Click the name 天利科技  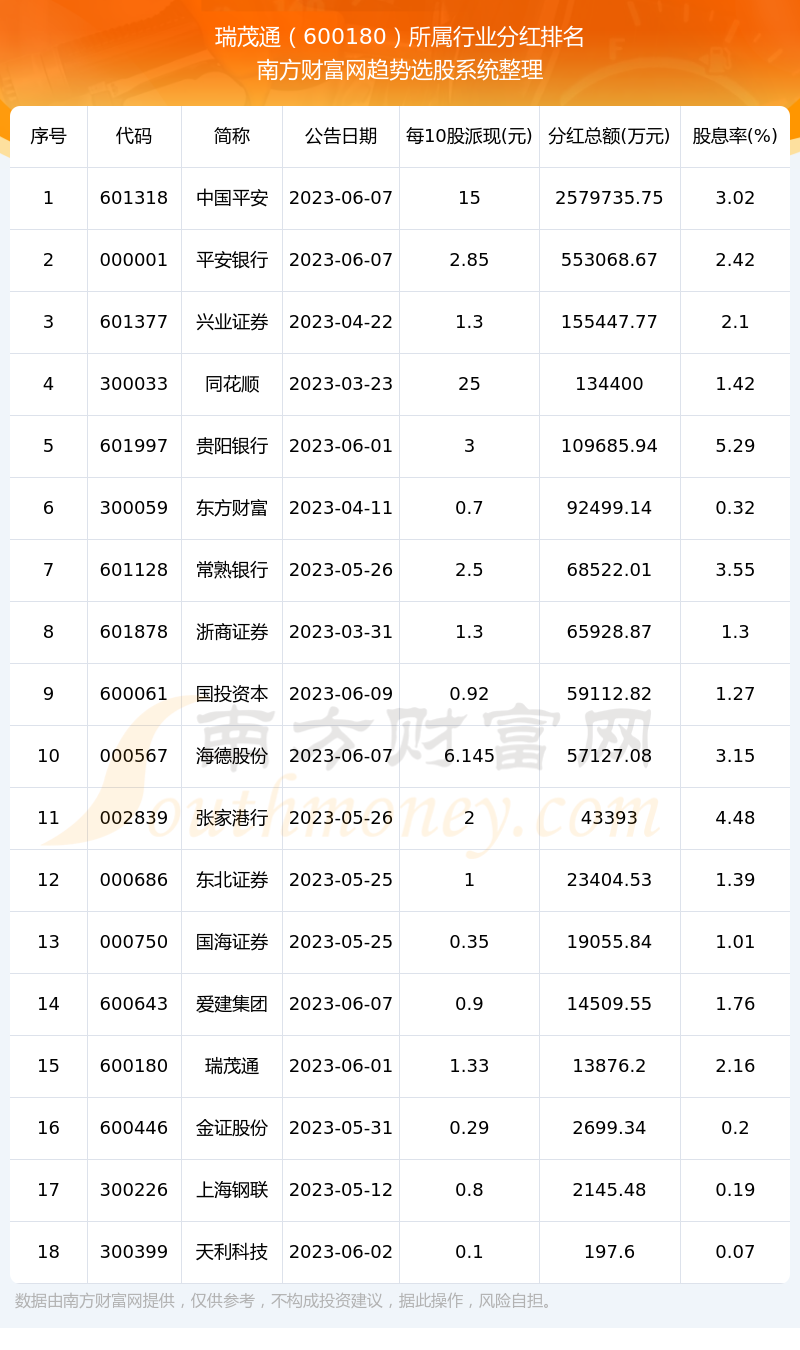tap(232, 1252)
